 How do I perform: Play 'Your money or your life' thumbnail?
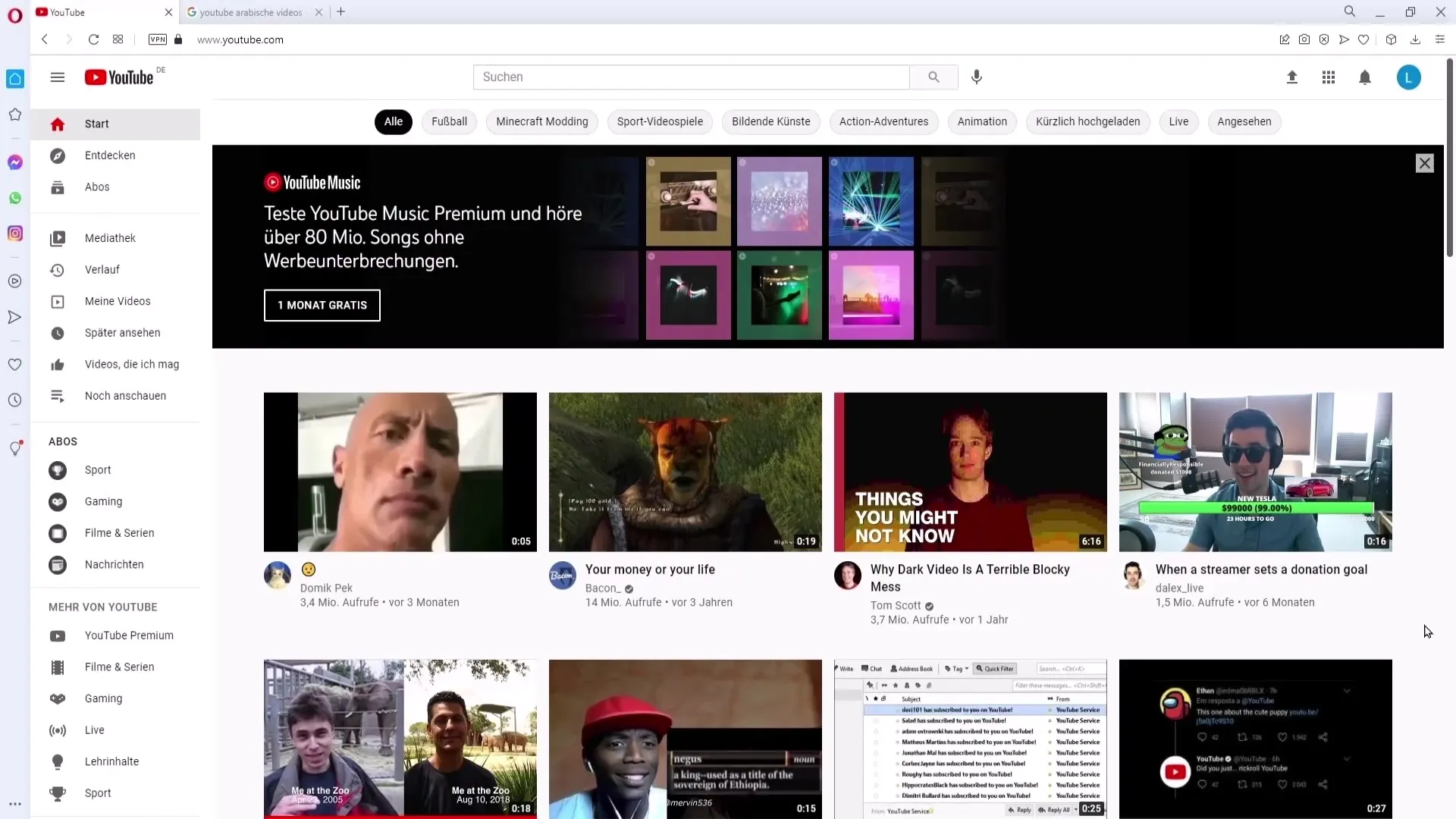tap(686, 472)
